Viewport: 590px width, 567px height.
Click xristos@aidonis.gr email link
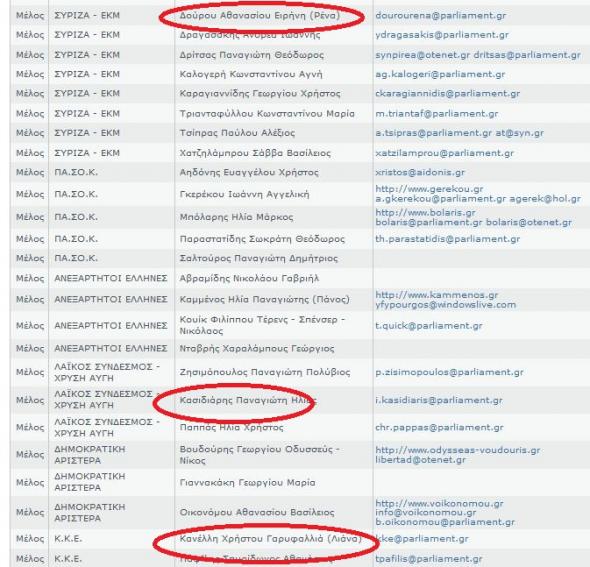click(420, 172)
